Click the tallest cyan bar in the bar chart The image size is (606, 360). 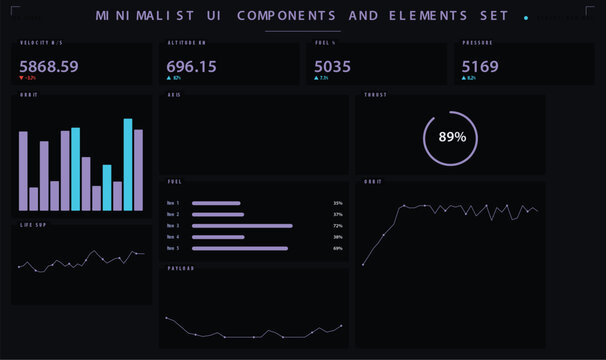coord(128,165)
